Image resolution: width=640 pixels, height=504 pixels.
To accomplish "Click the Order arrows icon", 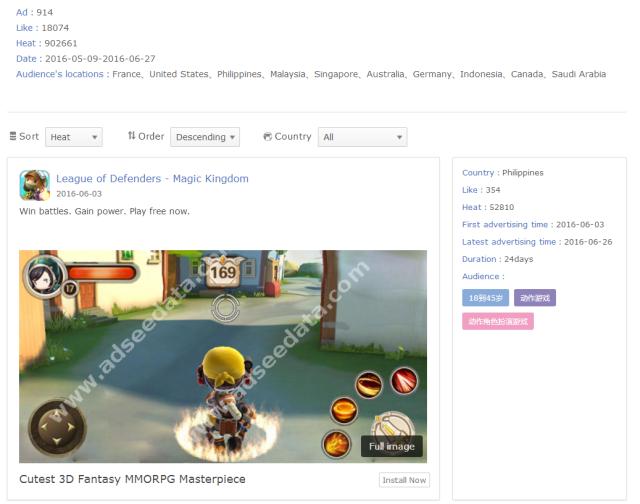I will pyautogui.click(x=131, y=136).
